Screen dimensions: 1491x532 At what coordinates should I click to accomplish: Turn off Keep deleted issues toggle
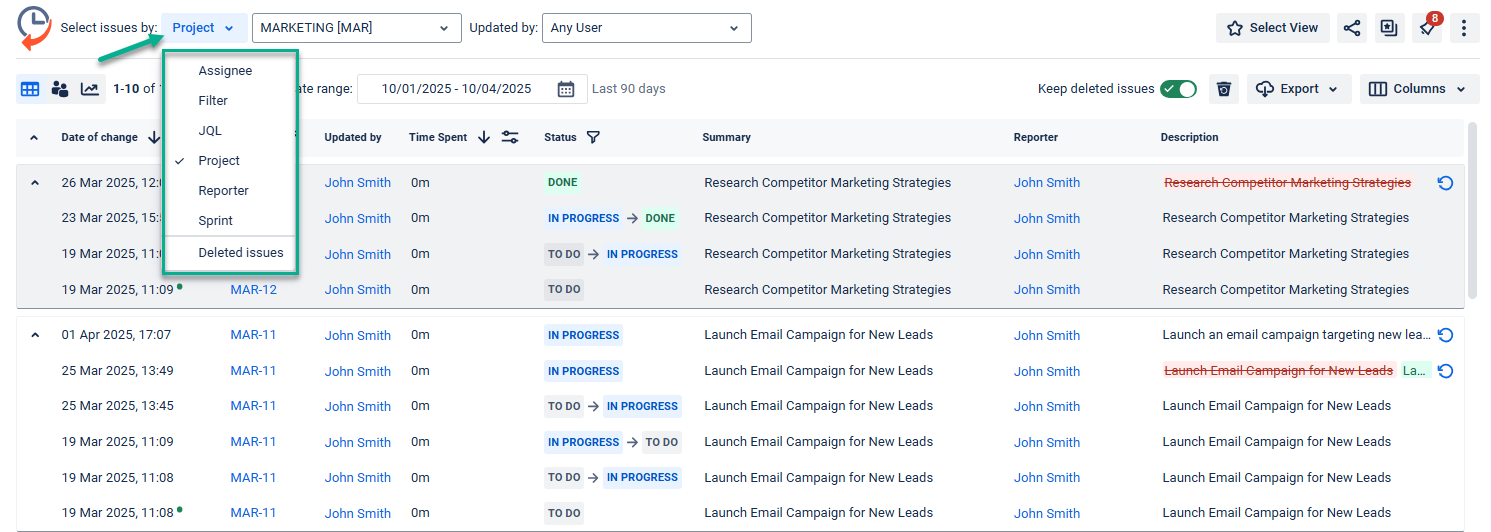click(x=1178, y=89)
